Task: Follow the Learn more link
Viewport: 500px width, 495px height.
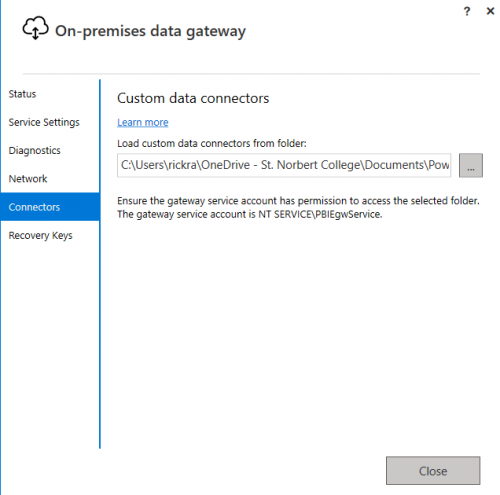Action: (143, 122)
